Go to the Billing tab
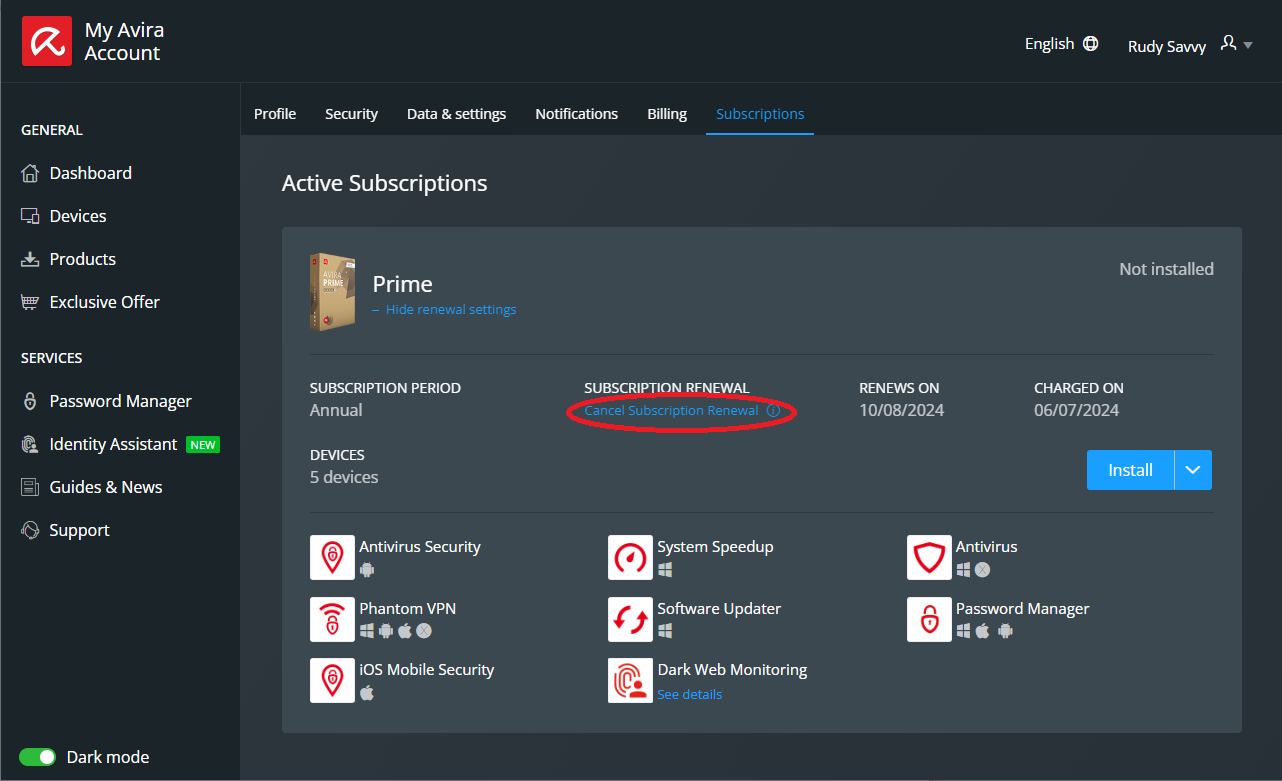 click(667, 114)
